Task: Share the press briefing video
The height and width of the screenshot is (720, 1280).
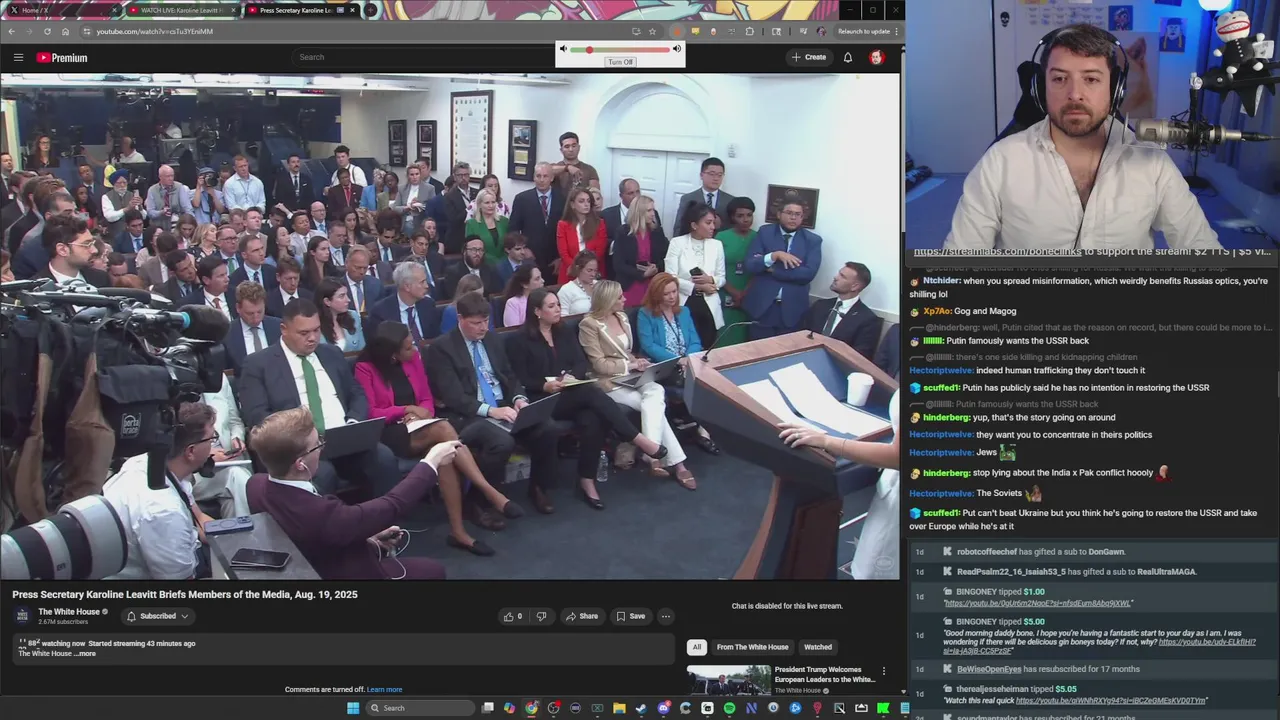Action: point(582,616)
